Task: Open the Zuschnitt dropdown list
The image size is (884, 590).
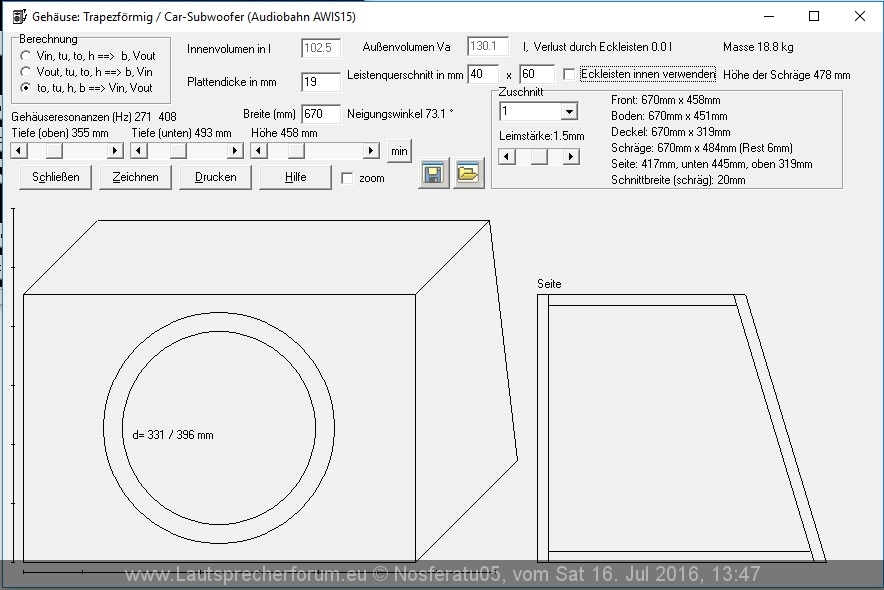Action: (x=568, y=112)
